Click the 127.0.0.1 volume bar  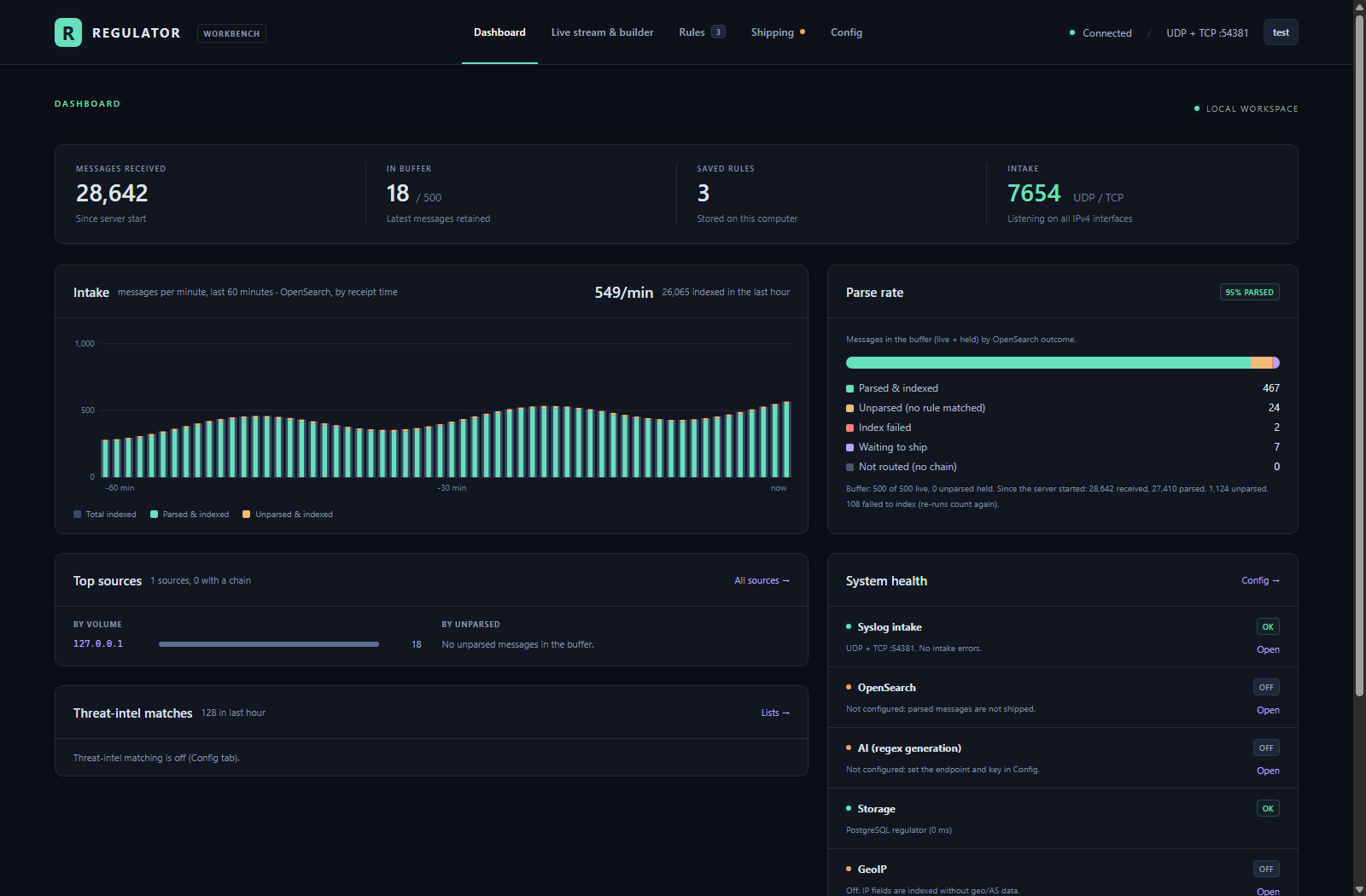tap(269, 644)
